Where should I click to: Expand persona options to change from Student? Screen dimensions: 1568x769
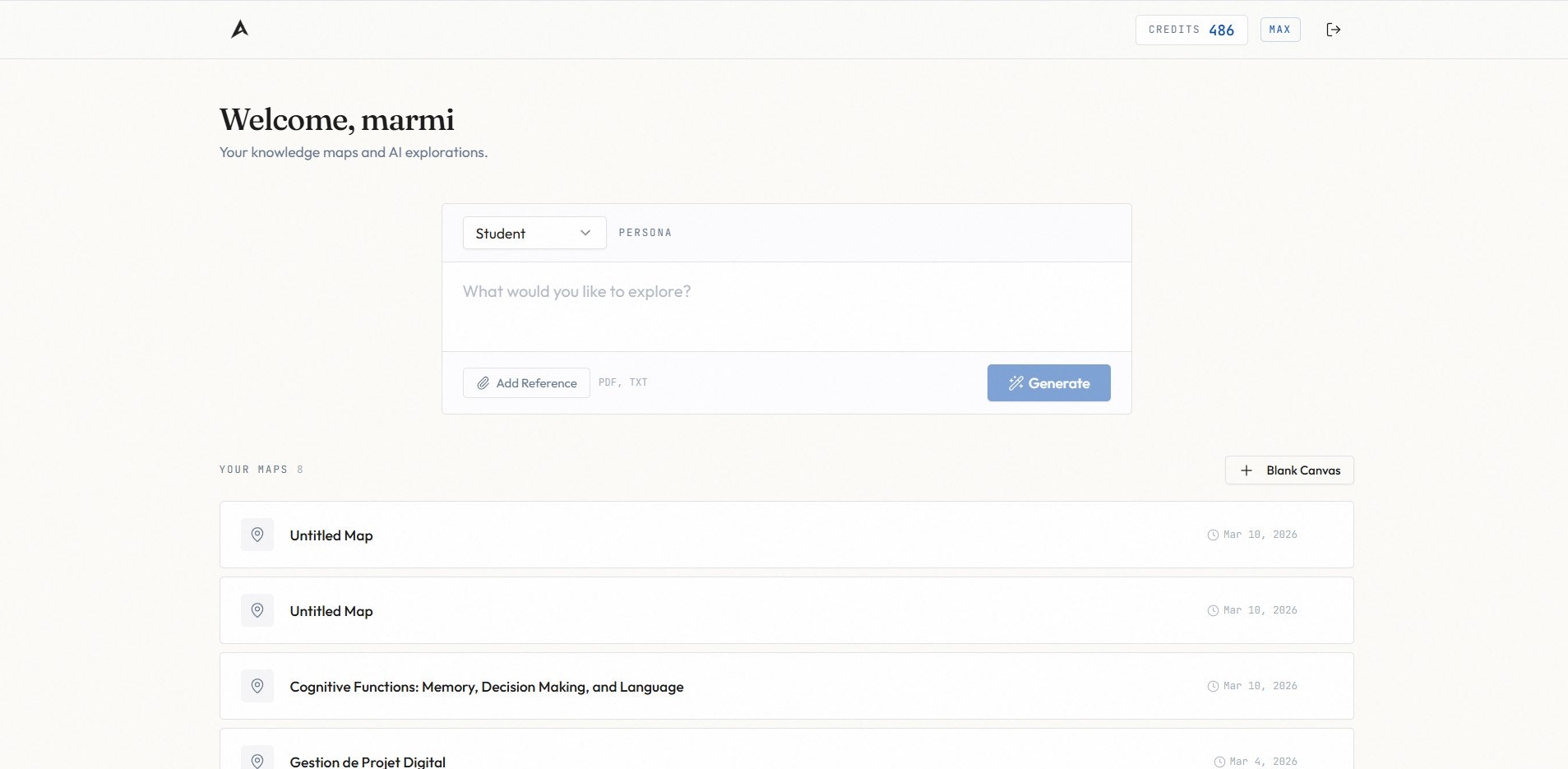pos(534,233)
